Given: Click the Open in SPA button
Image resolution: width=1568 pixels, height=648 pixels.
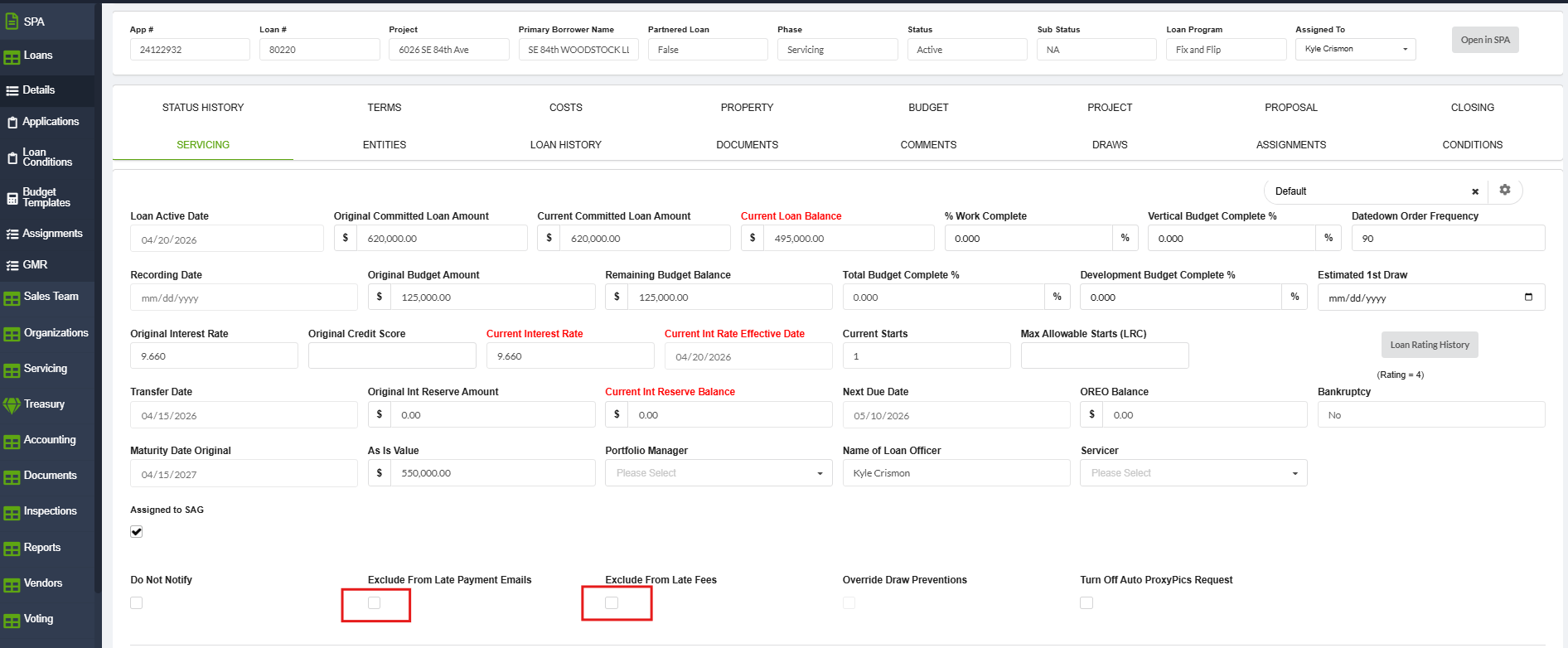Looking at the screenshot, I should tap(1485, 40).
